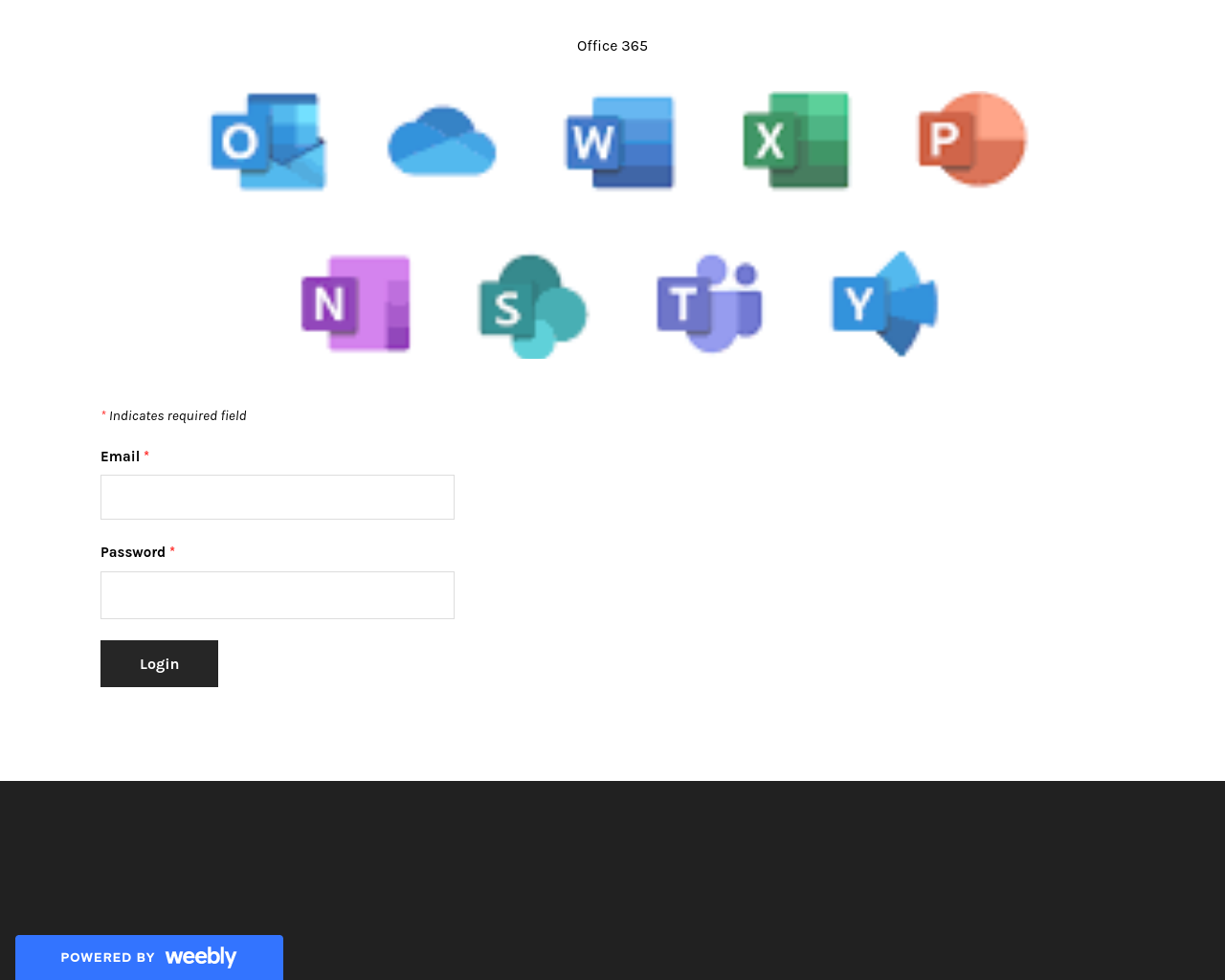Click the OneDrive cloud icon
The height and width of the screenshot is (980, 1225).
(x=442, y=142)
